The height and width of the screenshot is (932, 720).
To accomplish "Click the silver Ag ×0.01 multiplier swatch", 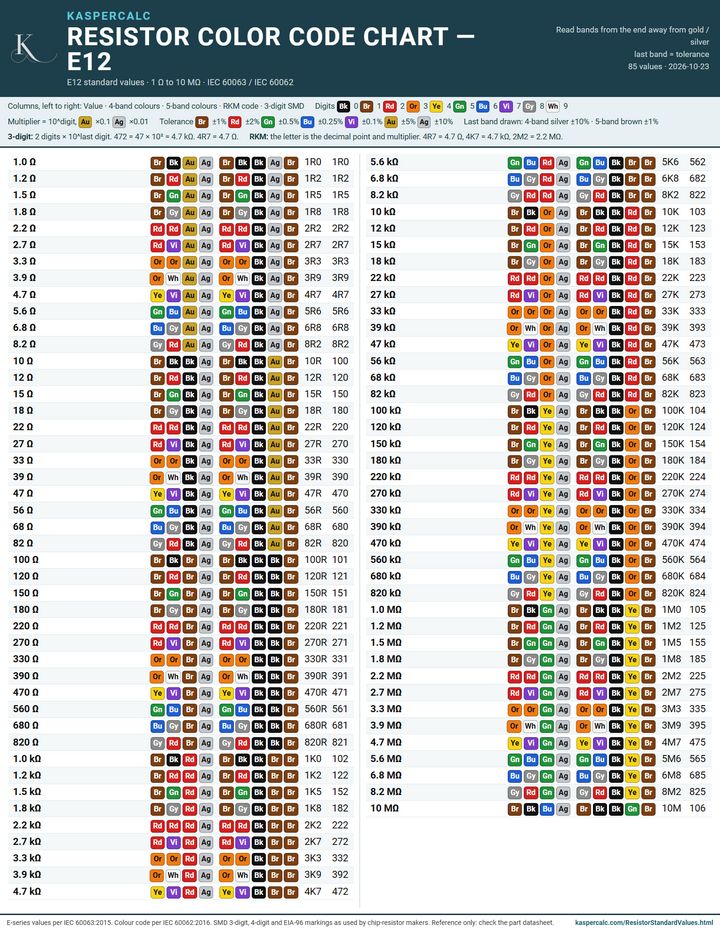I will [119, 122].
